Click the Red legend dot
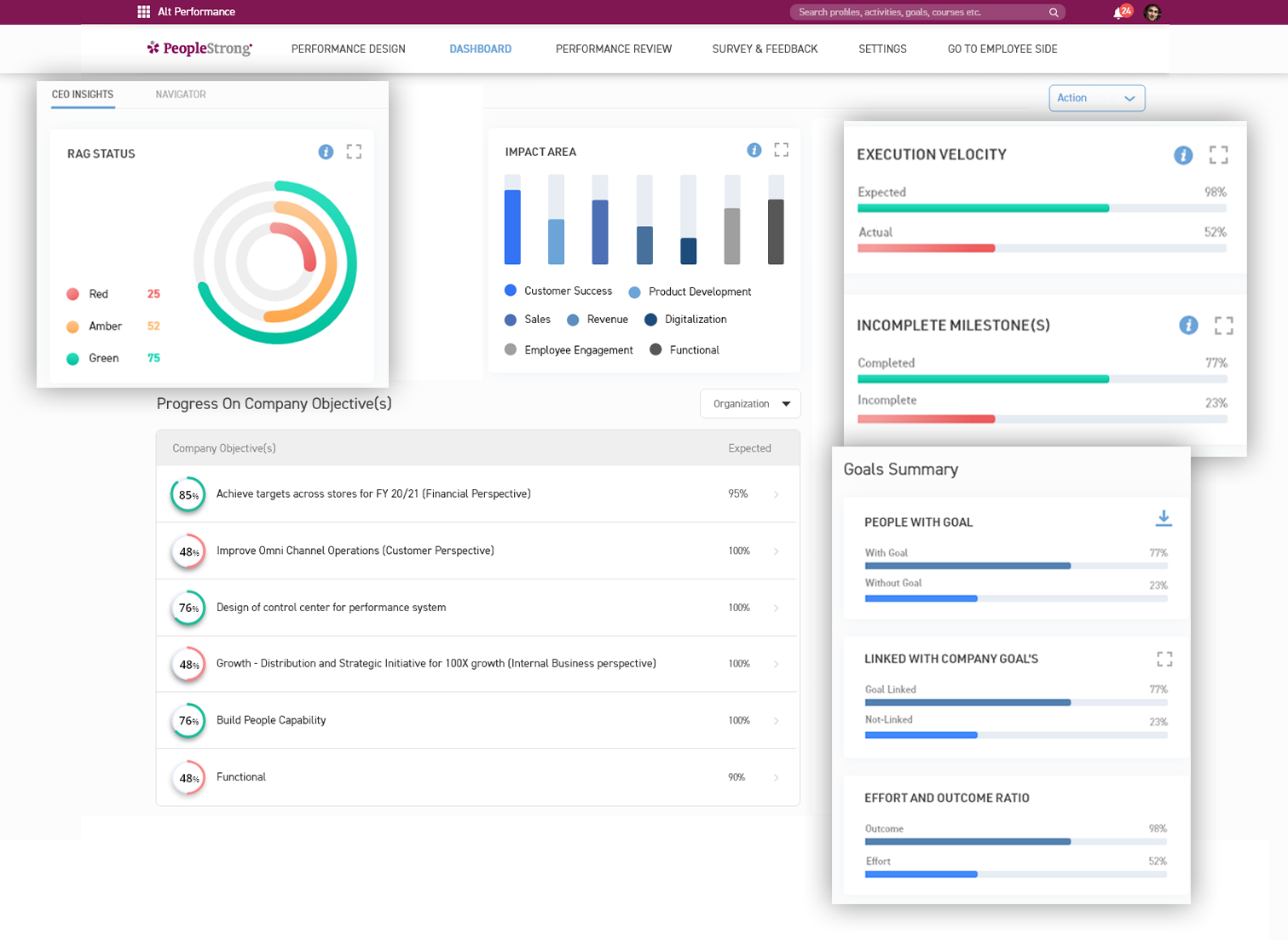The width and height of the screenshot is (1288, 940). [x=72, y=294]
